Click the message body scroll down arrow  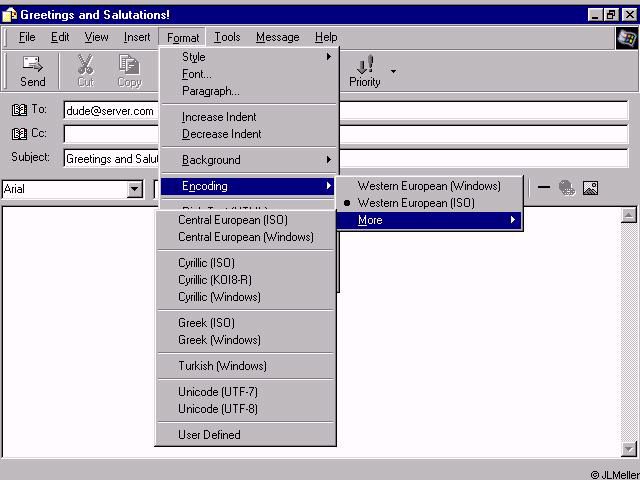[628, 449]
